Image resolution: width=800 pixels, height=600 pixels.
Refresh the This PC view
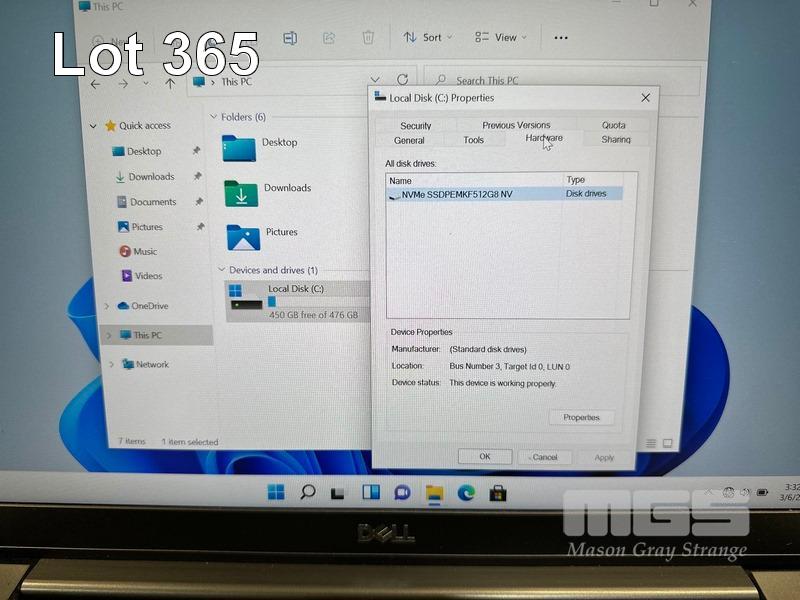click(x=403, y=80)
